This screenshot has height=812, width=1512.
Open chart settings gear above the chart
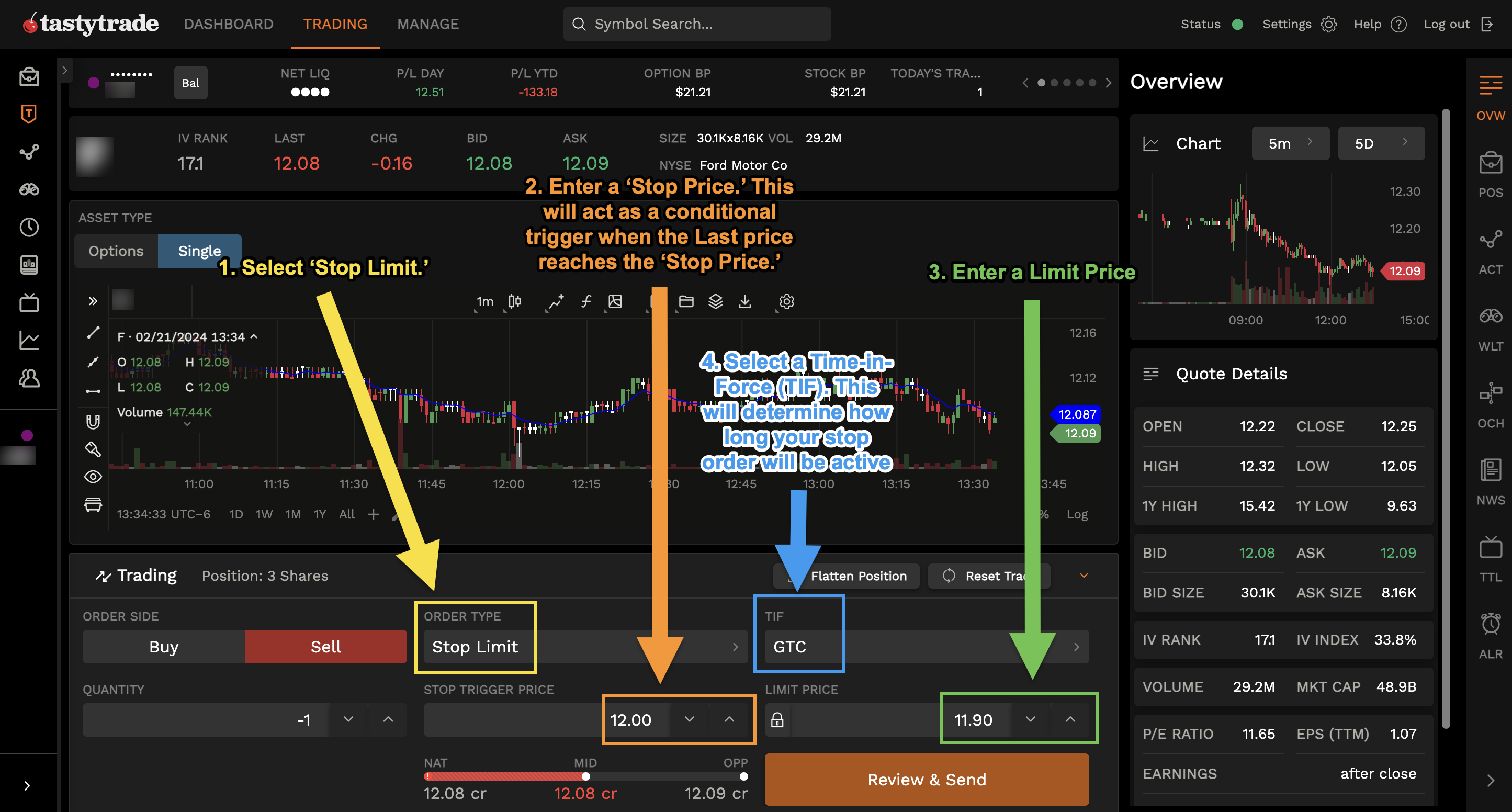click(x=785, y=301)
